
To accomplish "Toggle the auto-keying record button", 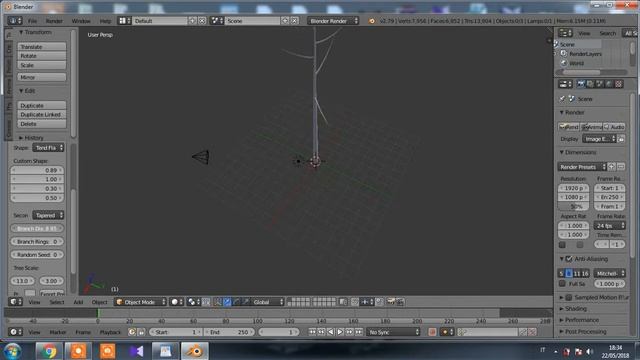I will click(432, 332).
